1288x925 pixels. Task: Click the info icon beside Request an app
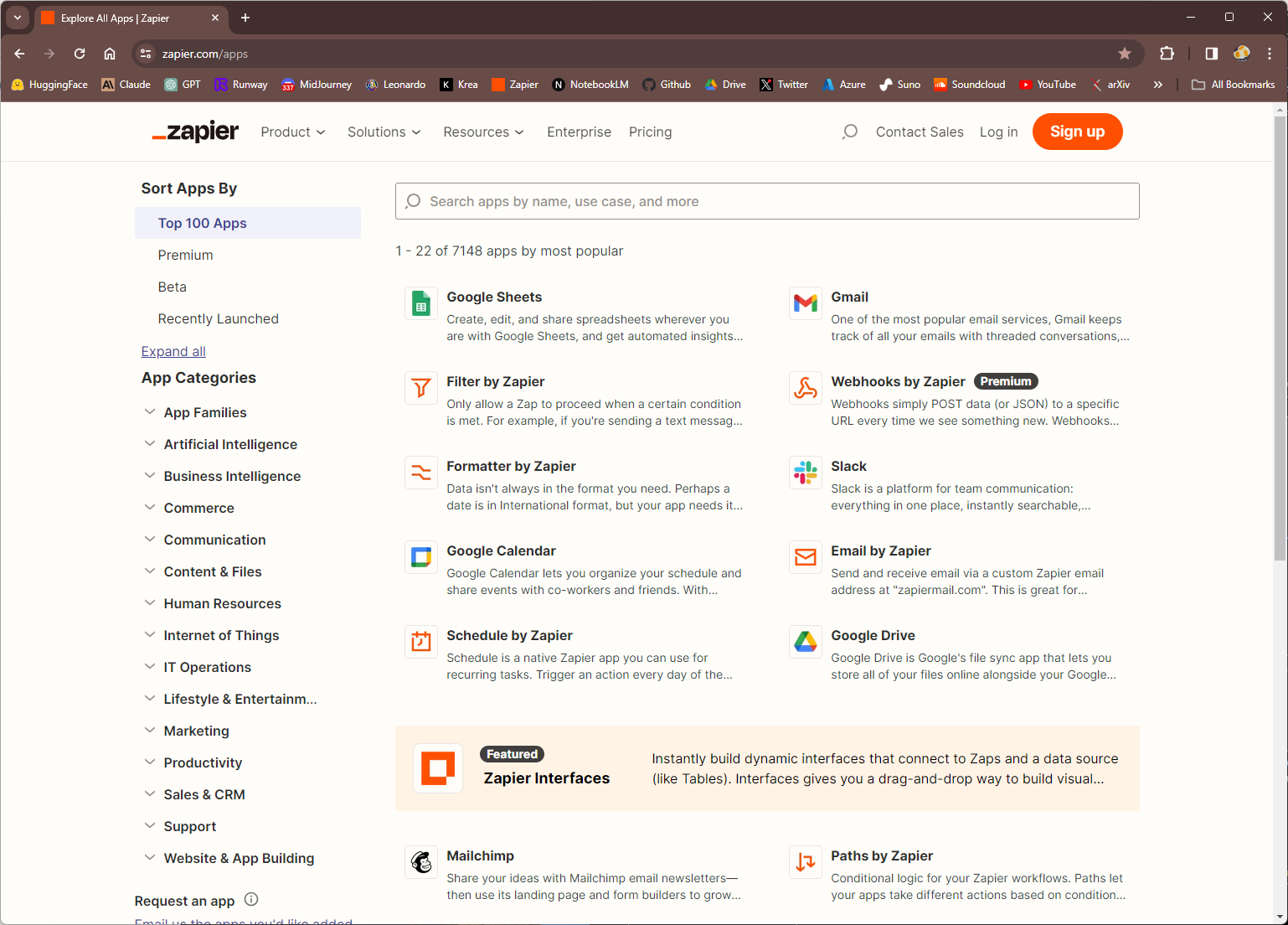click(x=251, y=899)
